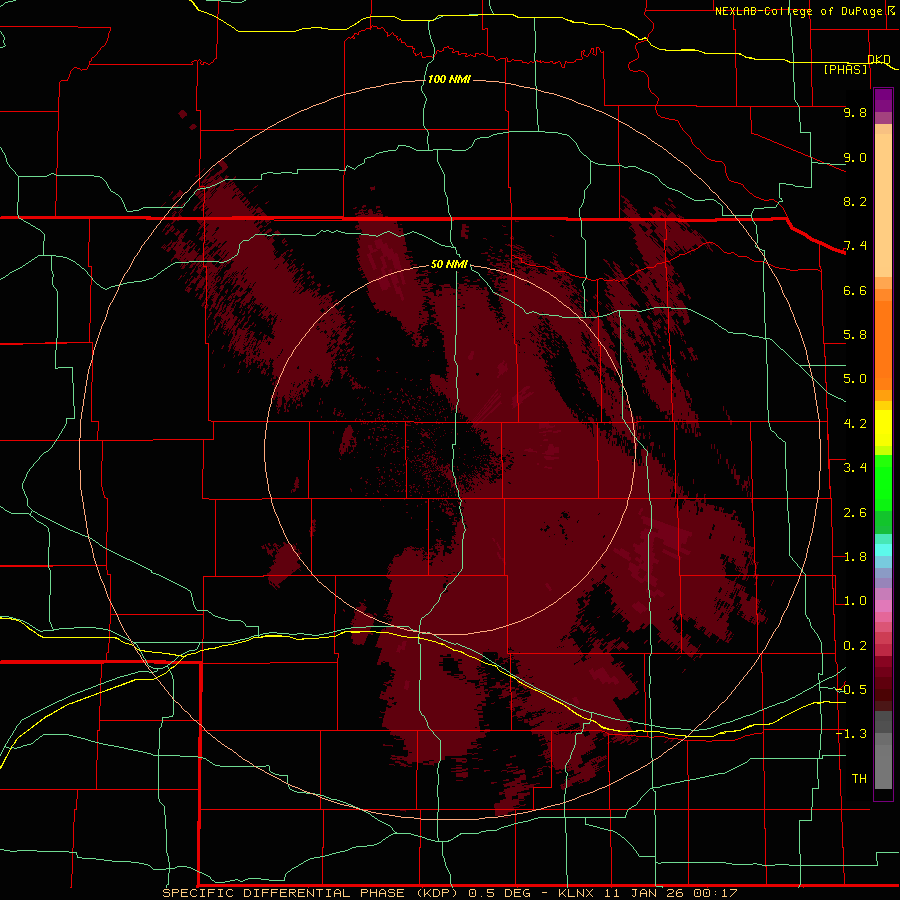Click the bright green band of the color scale
Viewport: 900px width, 900px height.
coord(883,482)
